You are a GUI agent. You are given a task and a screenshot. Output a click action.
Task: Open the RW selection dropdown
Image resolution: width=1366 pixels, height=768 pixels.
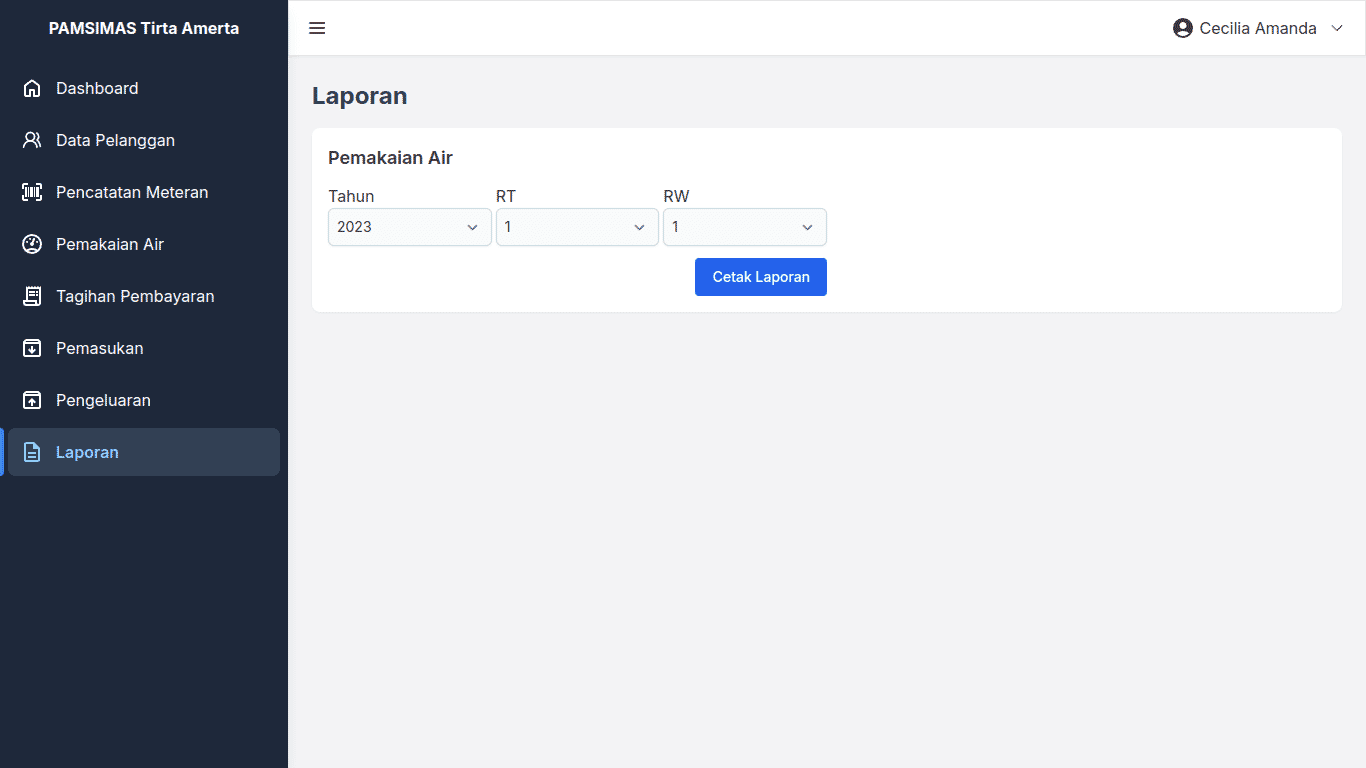tap(744, 227)
